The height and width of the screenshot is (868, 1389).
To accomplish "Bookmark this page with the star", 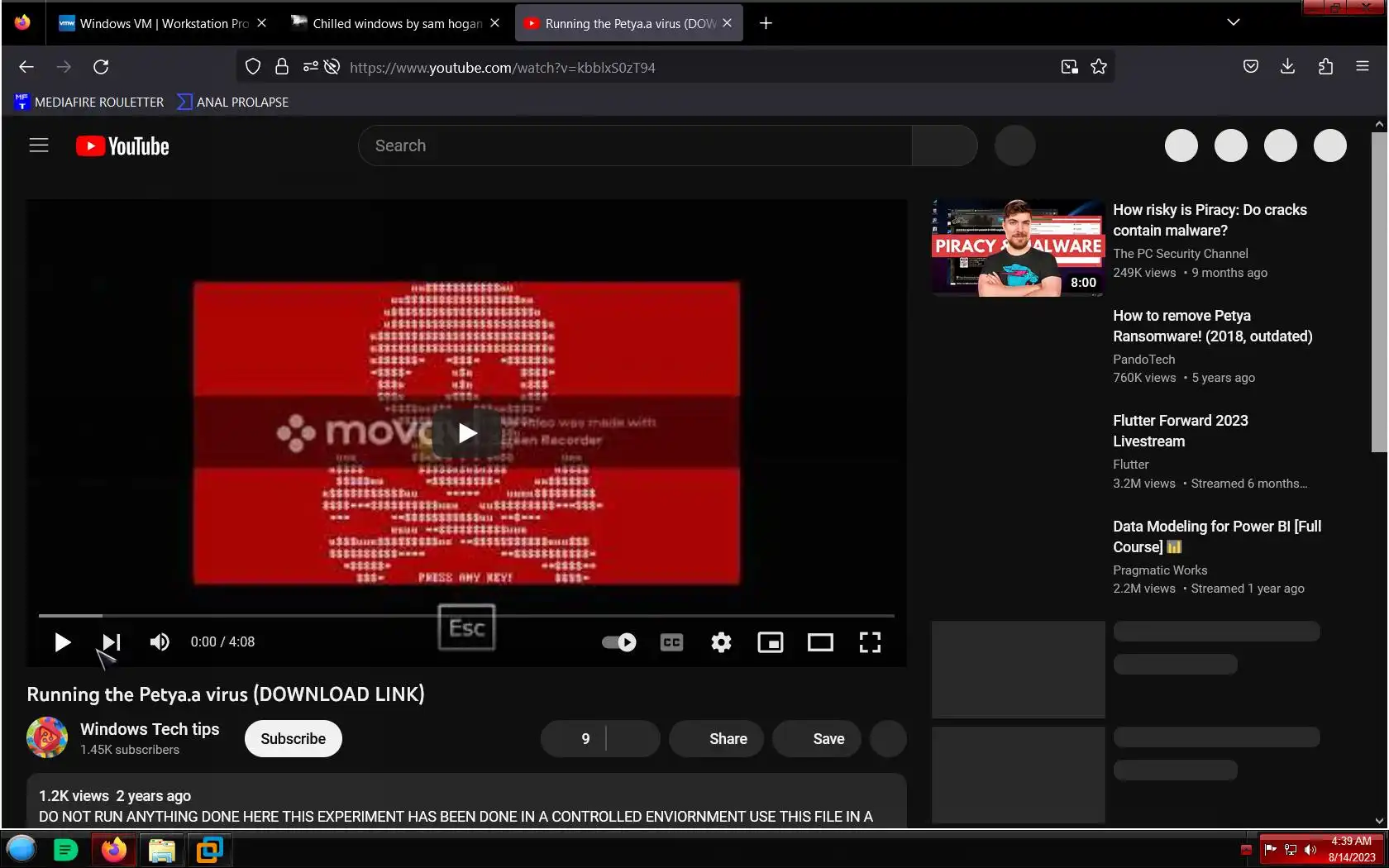I will [1099, 67].
